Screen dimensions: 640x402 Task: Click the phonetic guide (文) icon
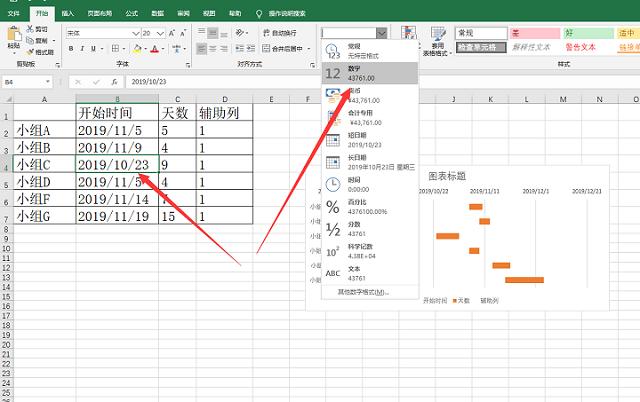pyautogui.click(x=176, y=49)
